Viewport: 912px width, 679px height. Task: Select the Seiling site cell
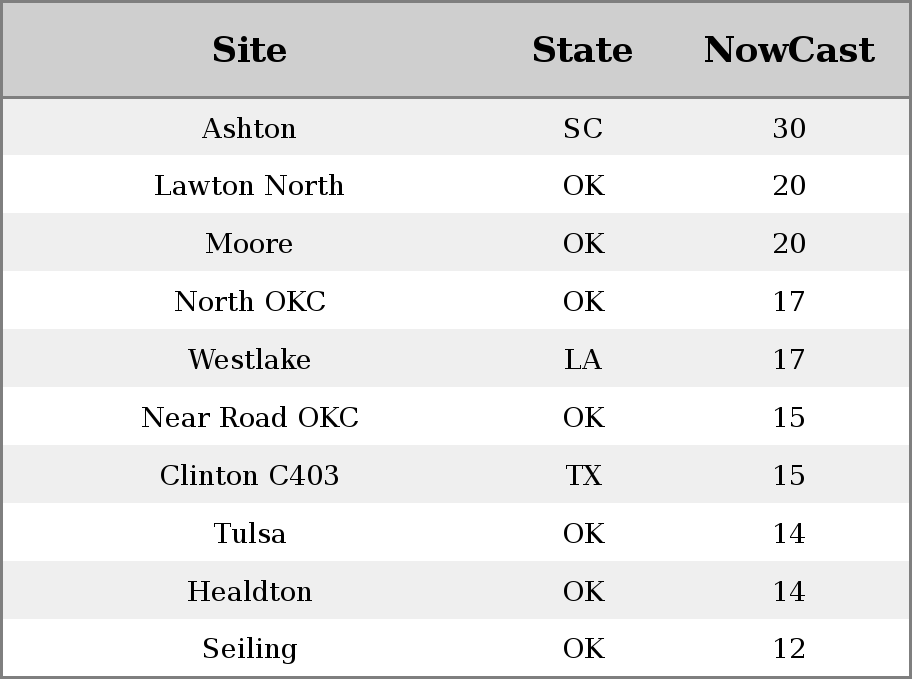pyautogui.click(x=249, y=648)
